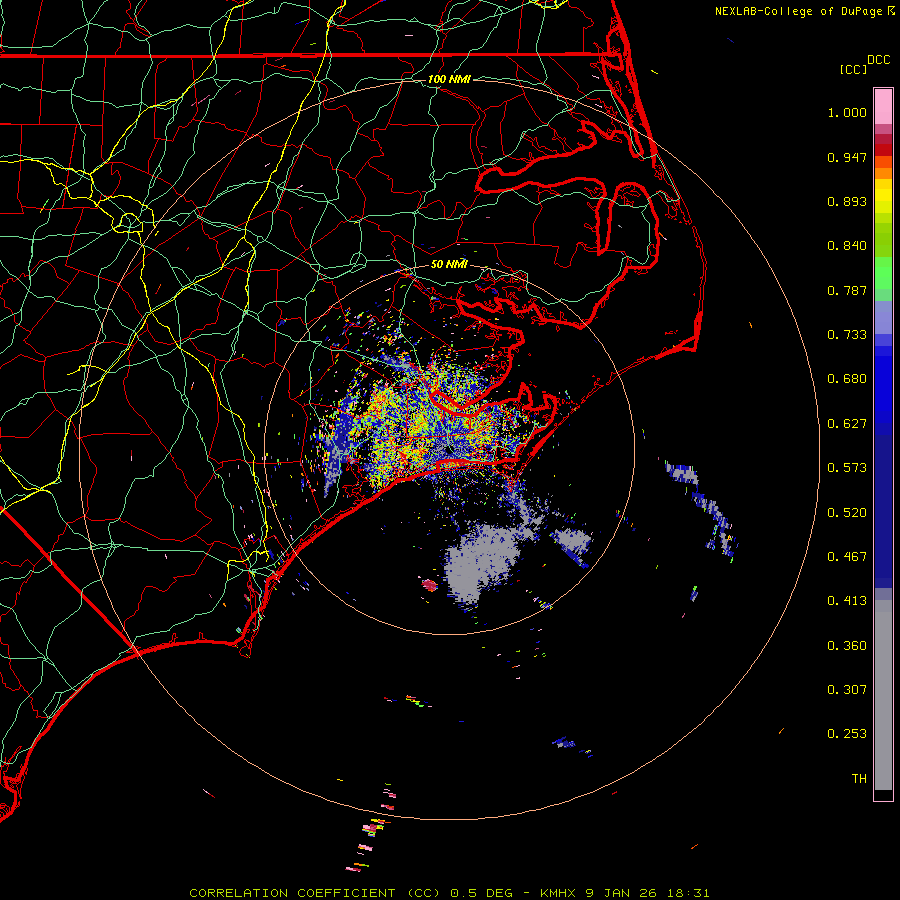Click the pink top segment of color bar
This screenshot has width=900, height=900.
tap(883, 107)
